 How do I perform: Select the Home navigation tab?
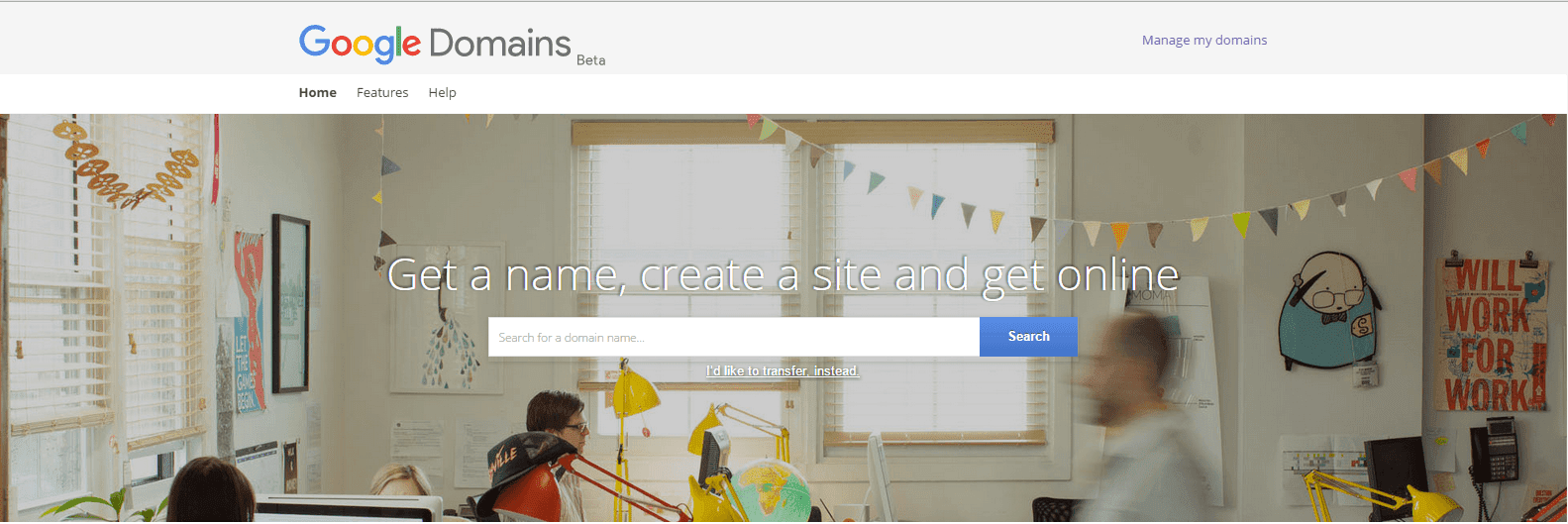(318, 93)
